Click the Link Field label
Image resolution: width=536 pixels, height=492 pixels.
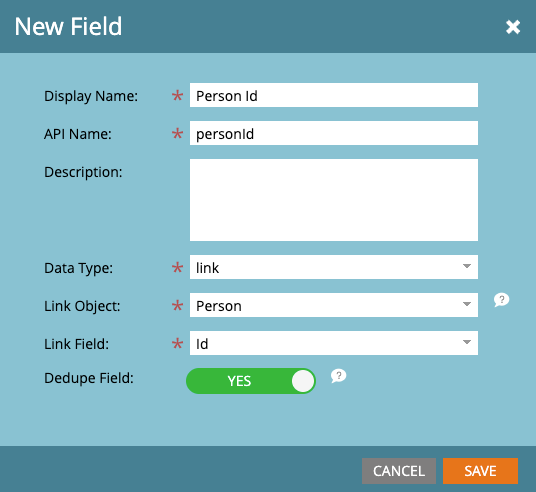77,344
